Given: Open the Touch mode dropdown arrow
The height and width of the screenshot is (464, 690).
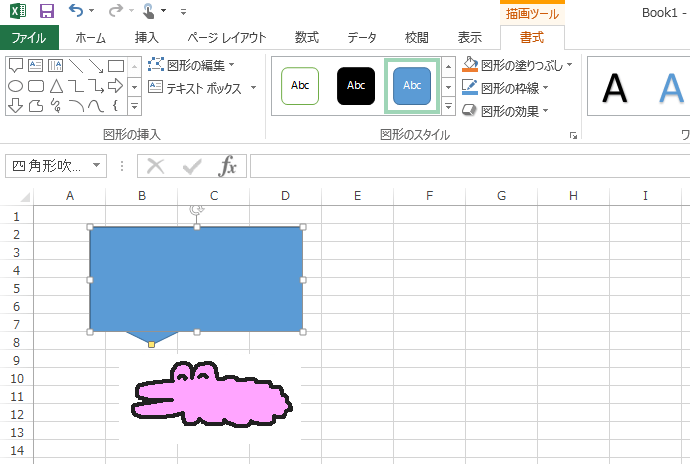Looking at the screenshot, I should (x=163, y=11).
